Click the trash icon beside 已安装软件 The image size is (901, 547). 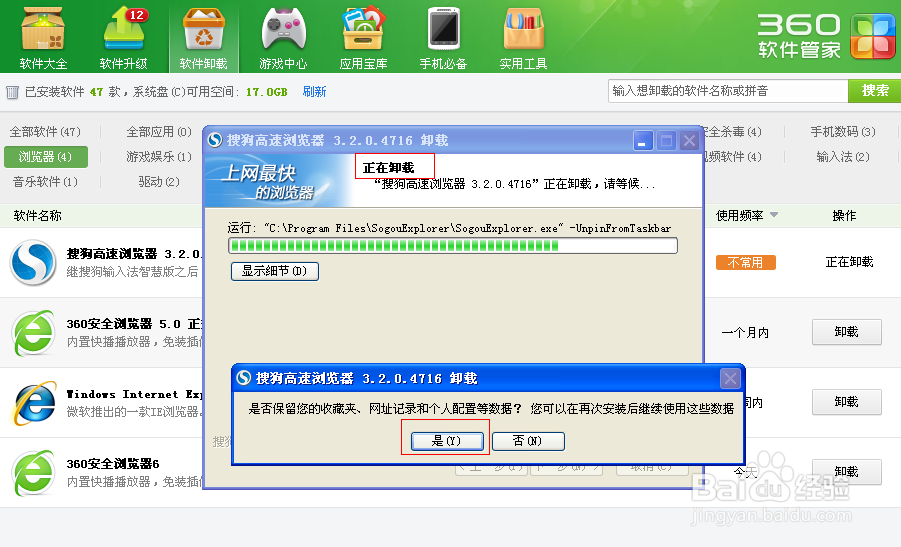point(12,92)
